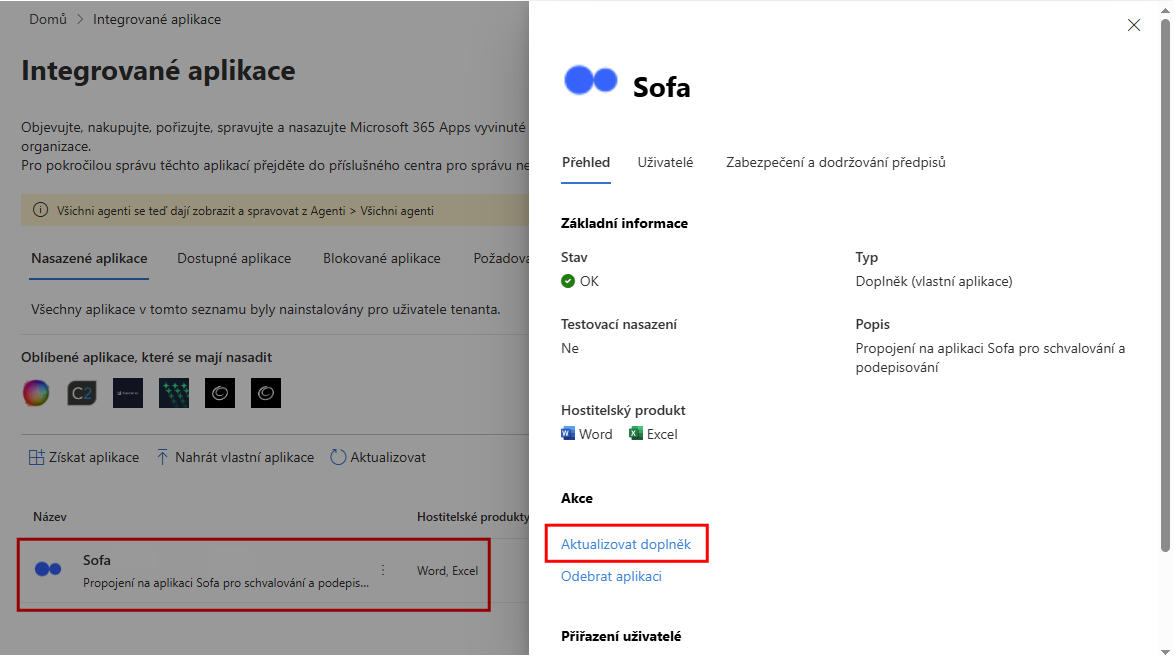Open Zabezpečení a dodržování předpisů tab
The width and height of the screenshot is (1176, 660).
835,162
